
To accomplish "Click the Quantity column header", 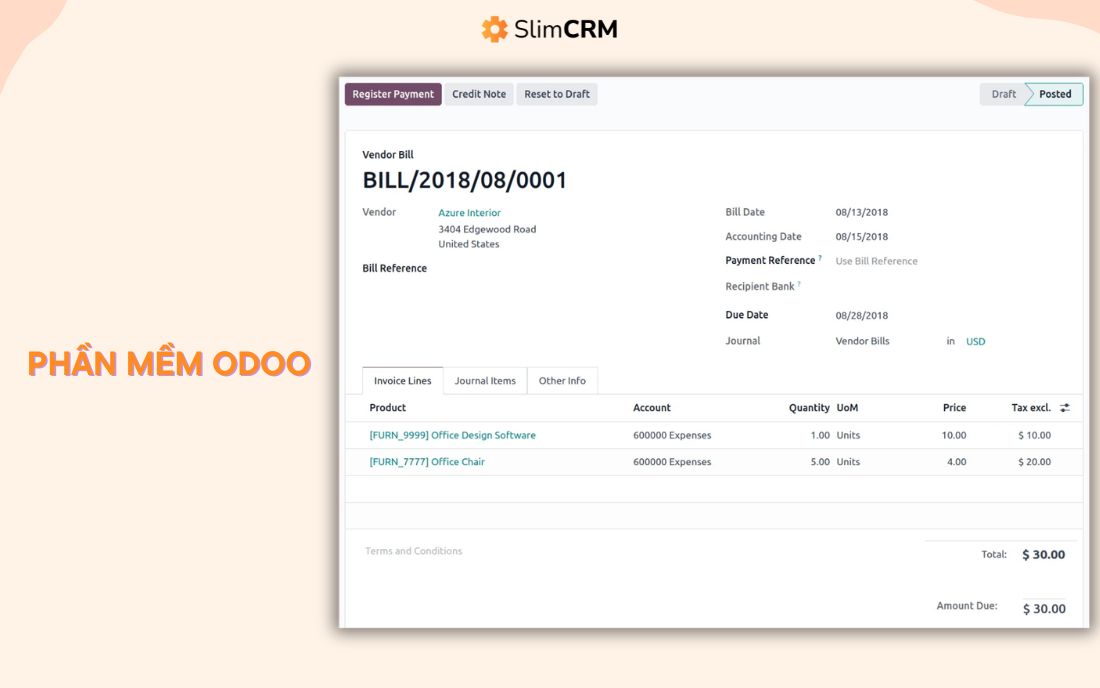I will tap(809, 407).
